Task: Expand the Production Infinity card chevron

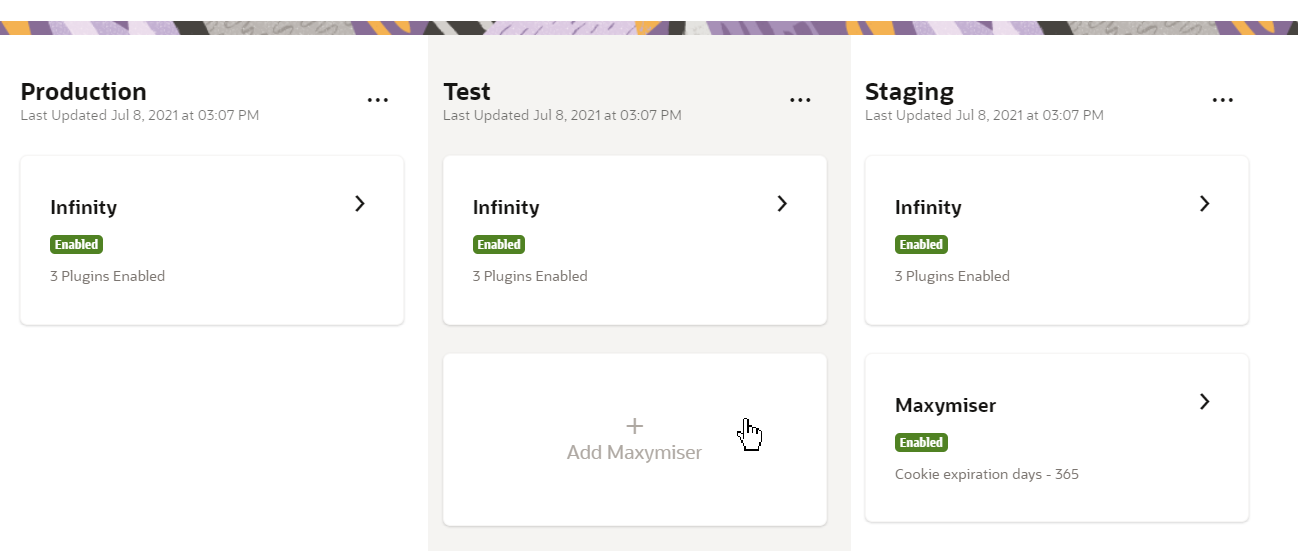Action: [x=360, y=204]
